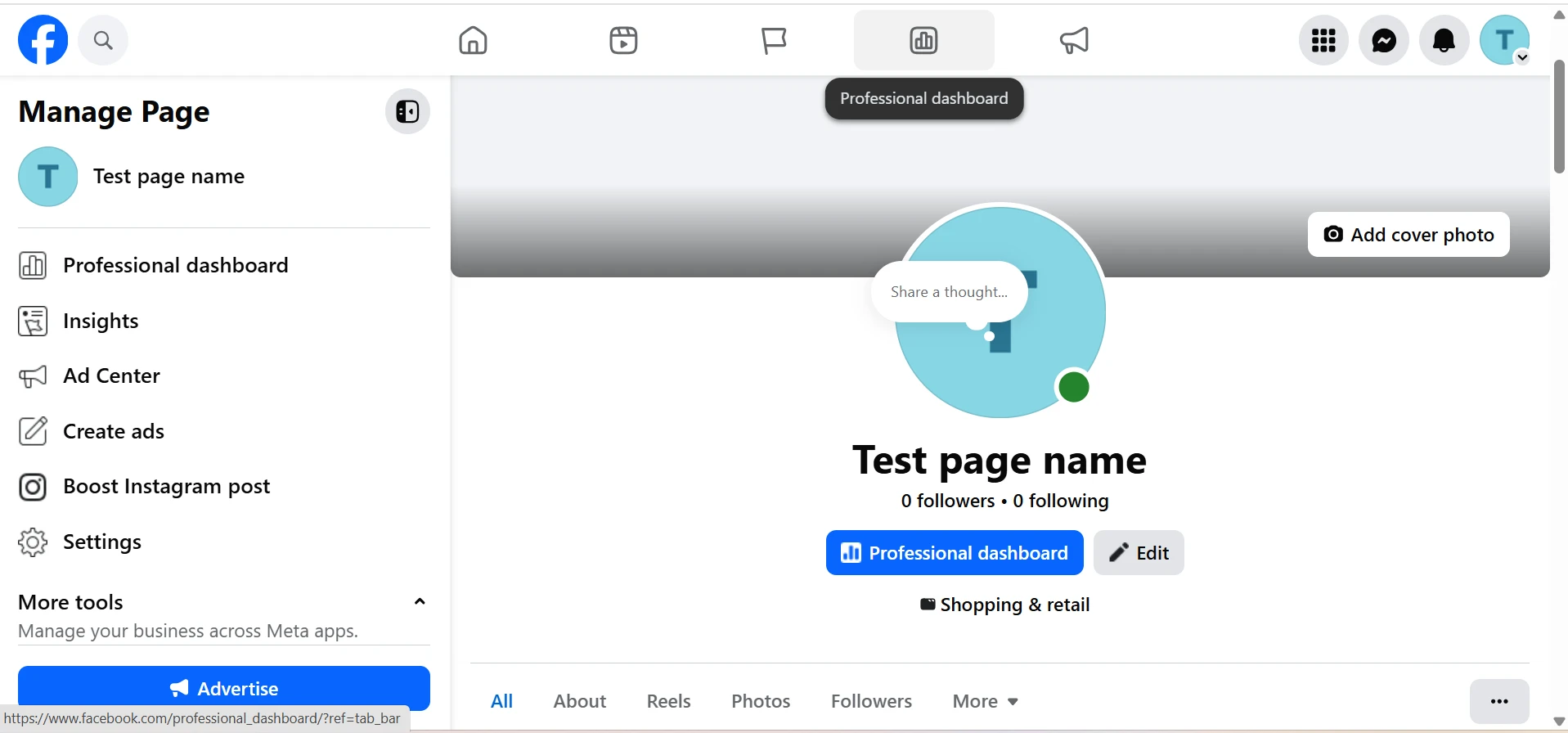Click the Instagram icon in sidebar
Image resolution: width=1568 pixels, height=733 pixels.
pyautogui.click(x=33, y=487)
